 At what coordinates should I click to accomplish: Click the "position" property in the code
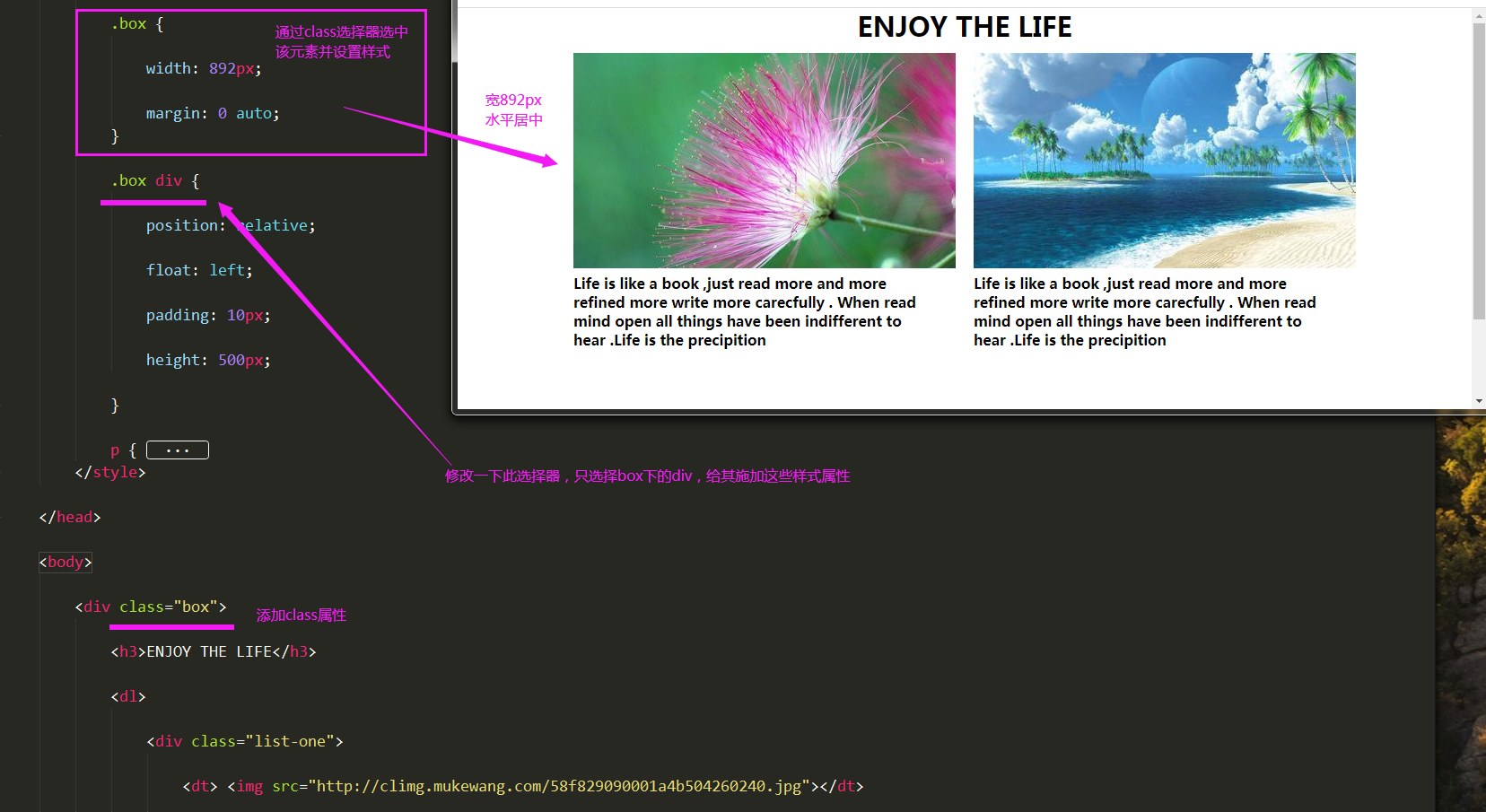182,225
